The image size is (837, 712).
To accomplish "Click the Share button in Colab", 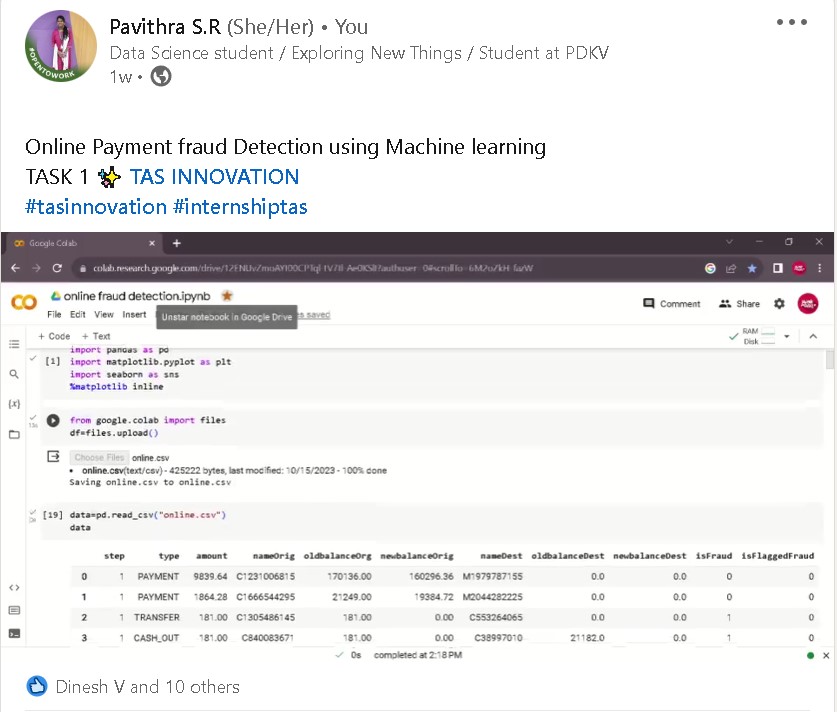I will (739, 302).
